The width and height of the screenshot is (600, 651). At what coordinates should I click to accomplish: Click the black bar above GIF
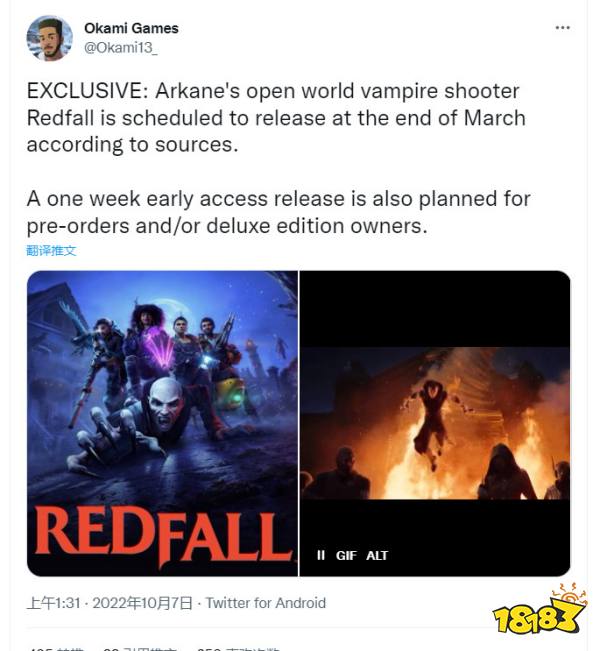pyautogui.click(x=435, y=308)
